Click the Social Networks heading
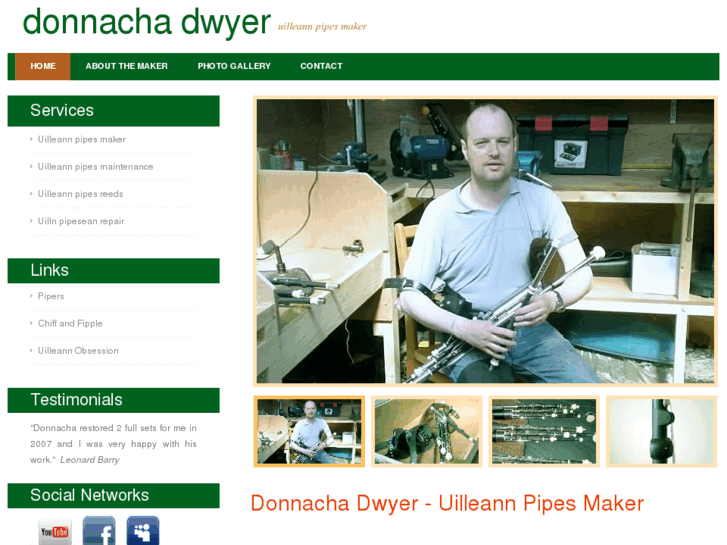This screenshot has width=727, height=545. [x=114, y=495]
